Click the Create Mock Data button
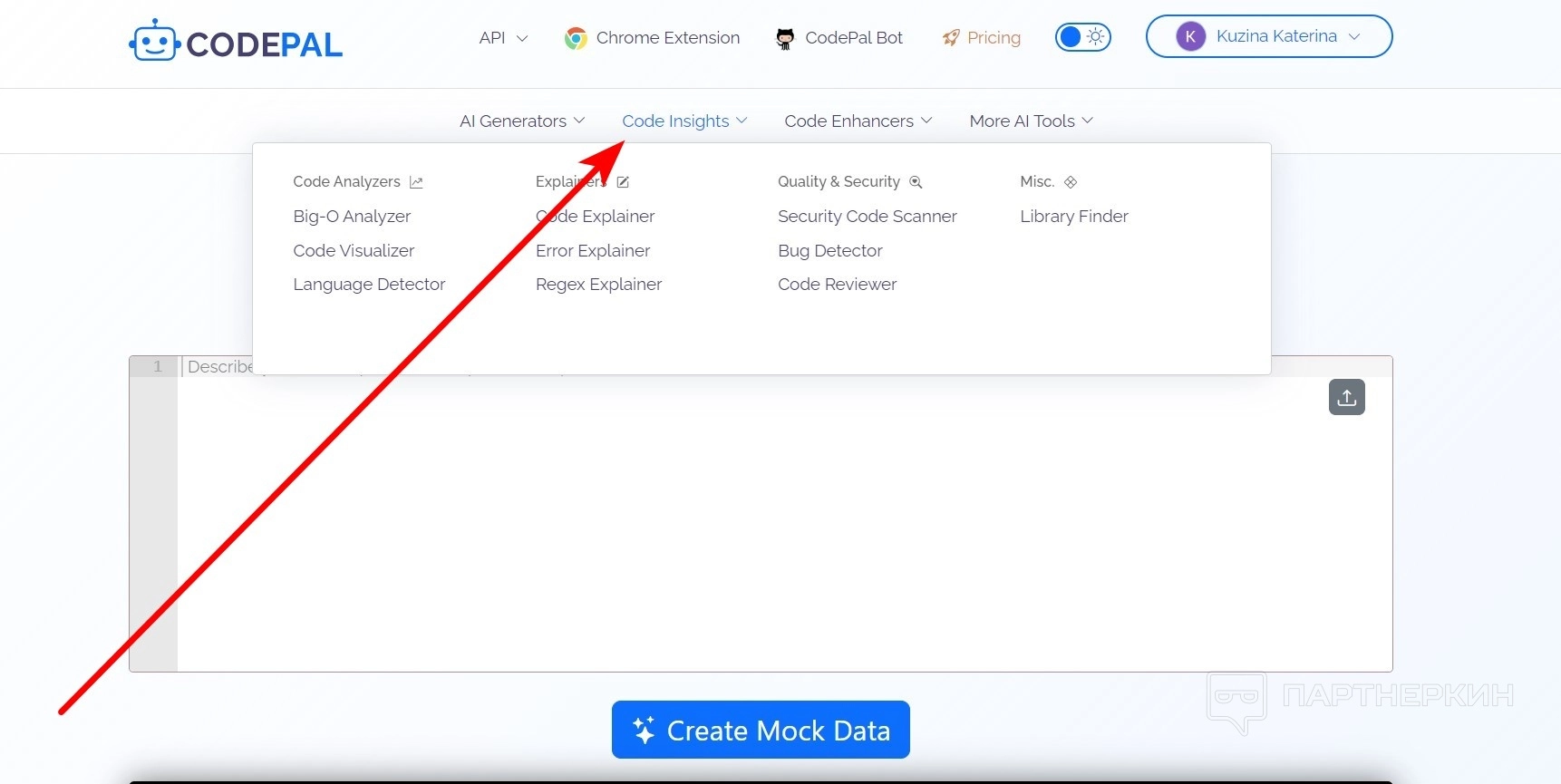1561x784 pixels. 761,730
